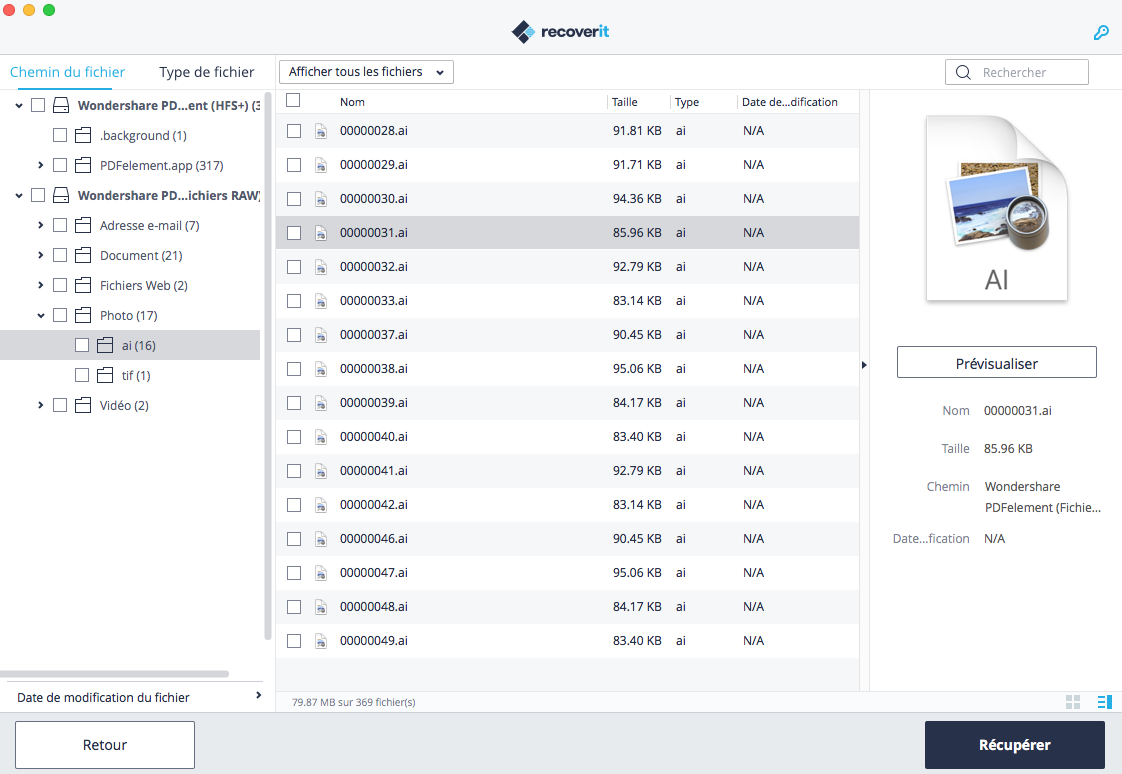1122x774 pixels.
Task: Sort by Nom column header
Action: tap(352, 102)
